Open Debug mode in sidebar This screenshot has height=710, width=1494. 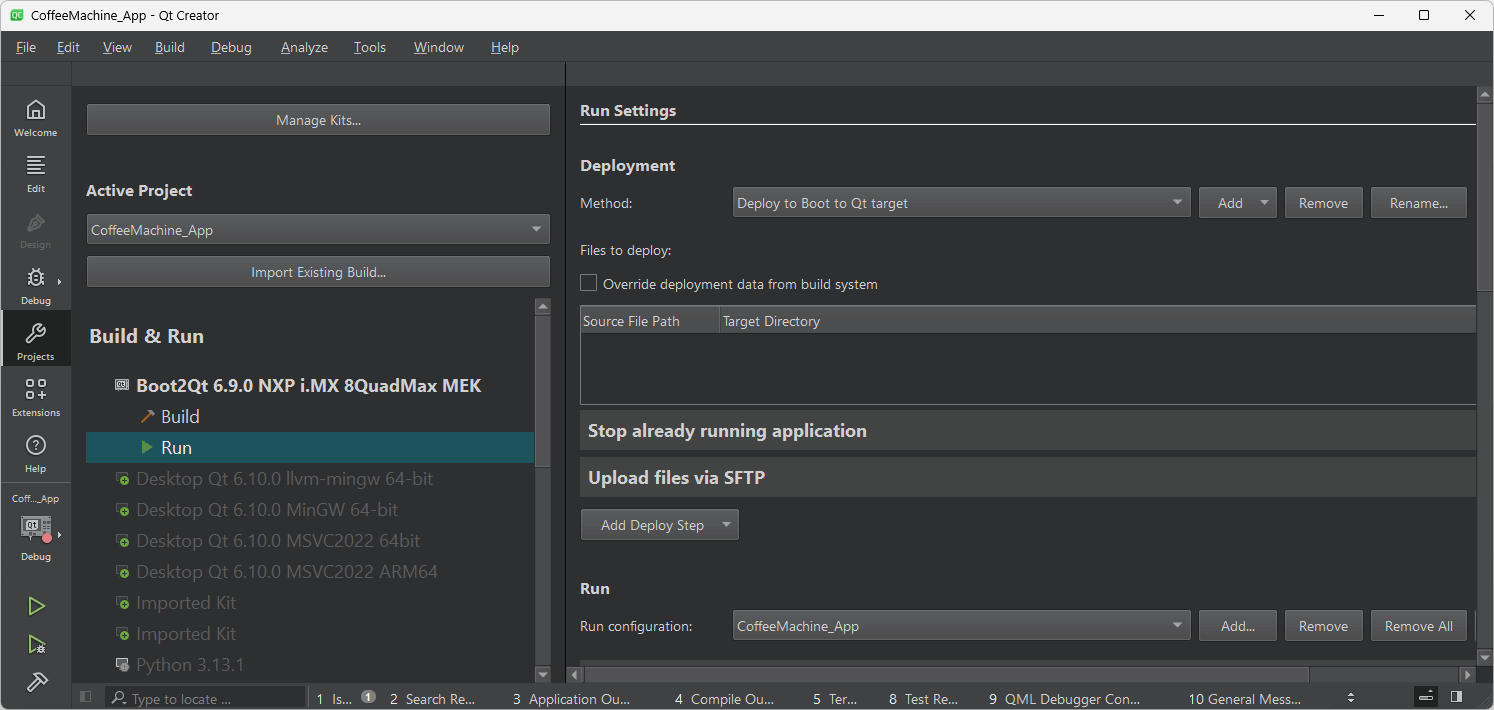pyautogui.click(x=35, y=285)
